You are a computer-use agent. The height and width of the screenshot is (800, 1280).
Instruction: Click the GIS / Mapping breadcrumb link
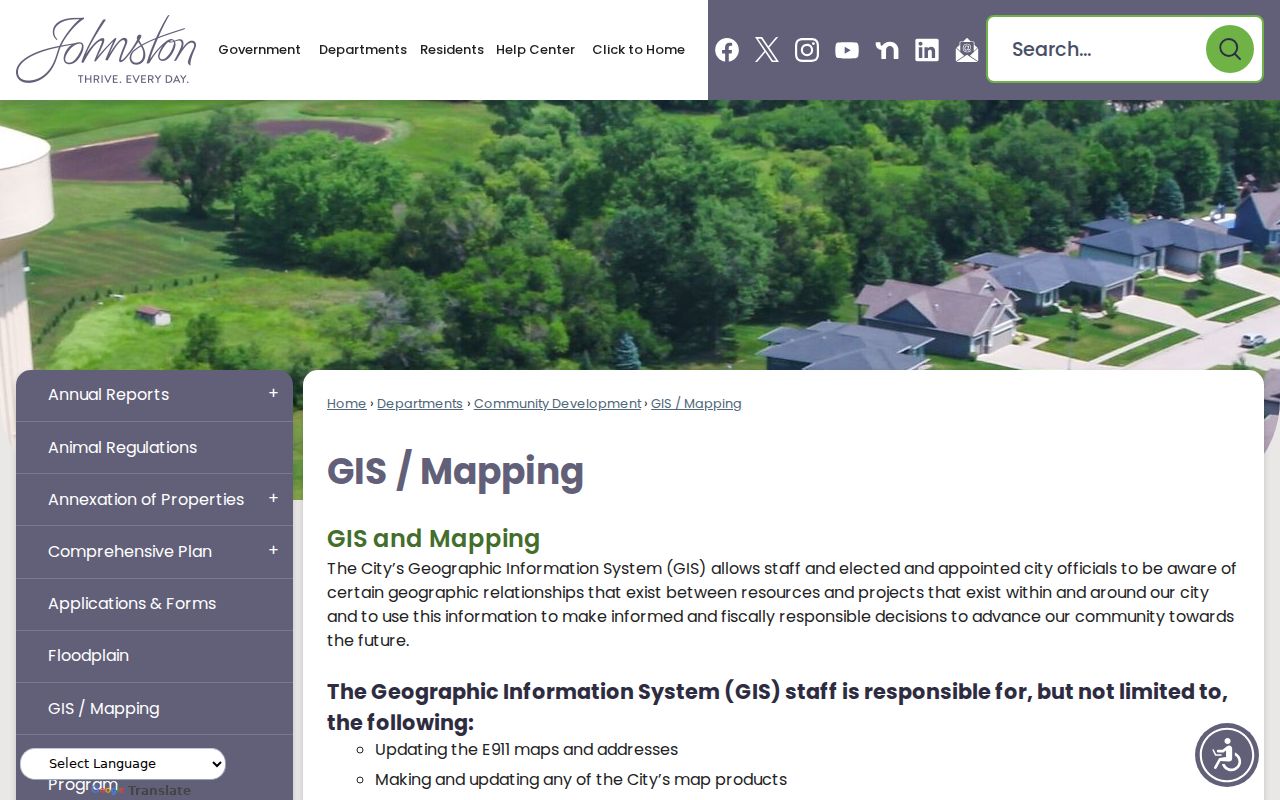696,404
